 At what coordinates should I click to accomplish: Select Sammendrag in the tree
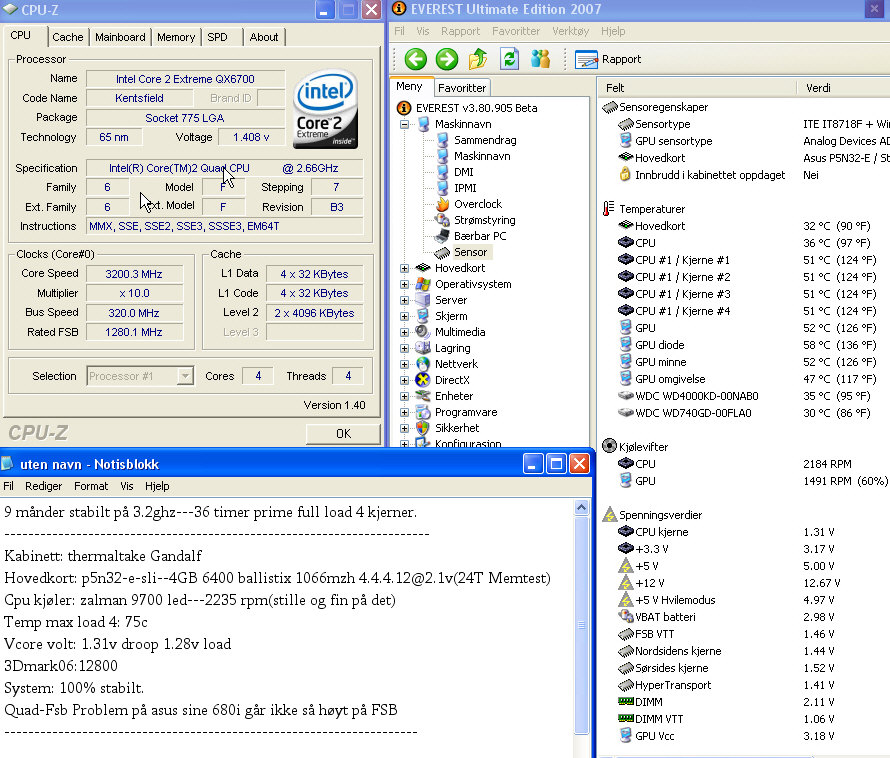[485, 140]
